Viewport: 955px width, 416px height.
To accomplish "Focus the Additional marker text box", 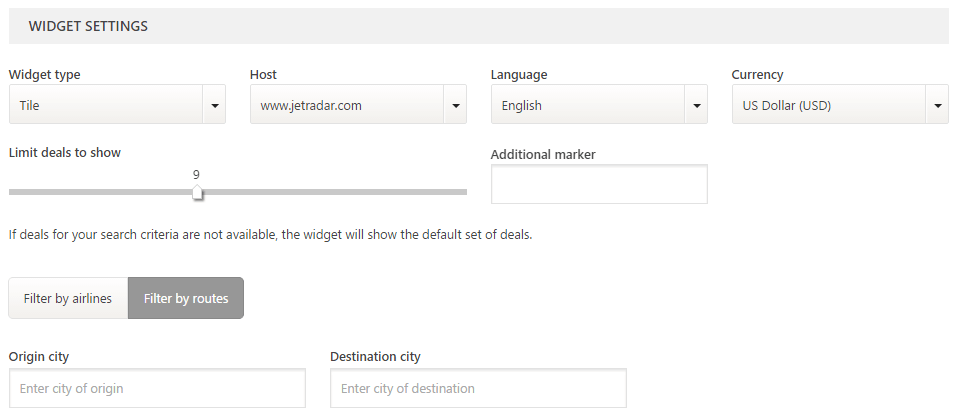I will tap(599, 184).
